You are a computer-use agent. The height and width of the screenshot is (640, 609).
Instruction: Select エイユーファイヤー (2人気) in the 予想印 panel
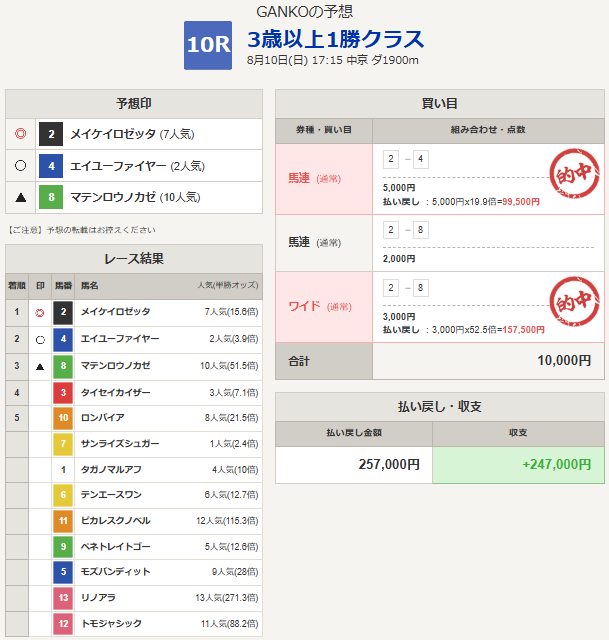coord(138,166)
